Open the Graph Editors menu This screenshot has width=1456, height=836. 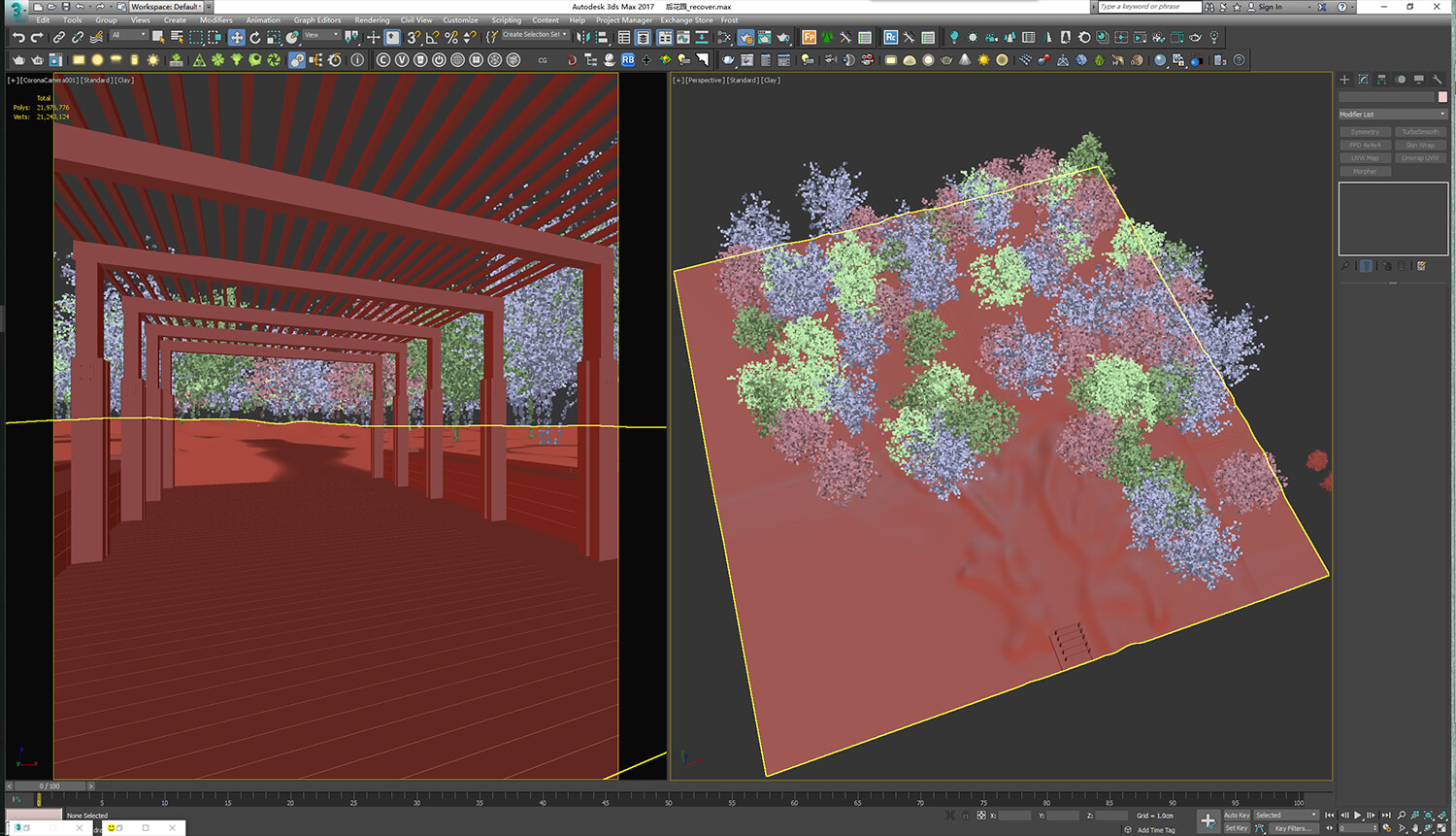[317, 20]
